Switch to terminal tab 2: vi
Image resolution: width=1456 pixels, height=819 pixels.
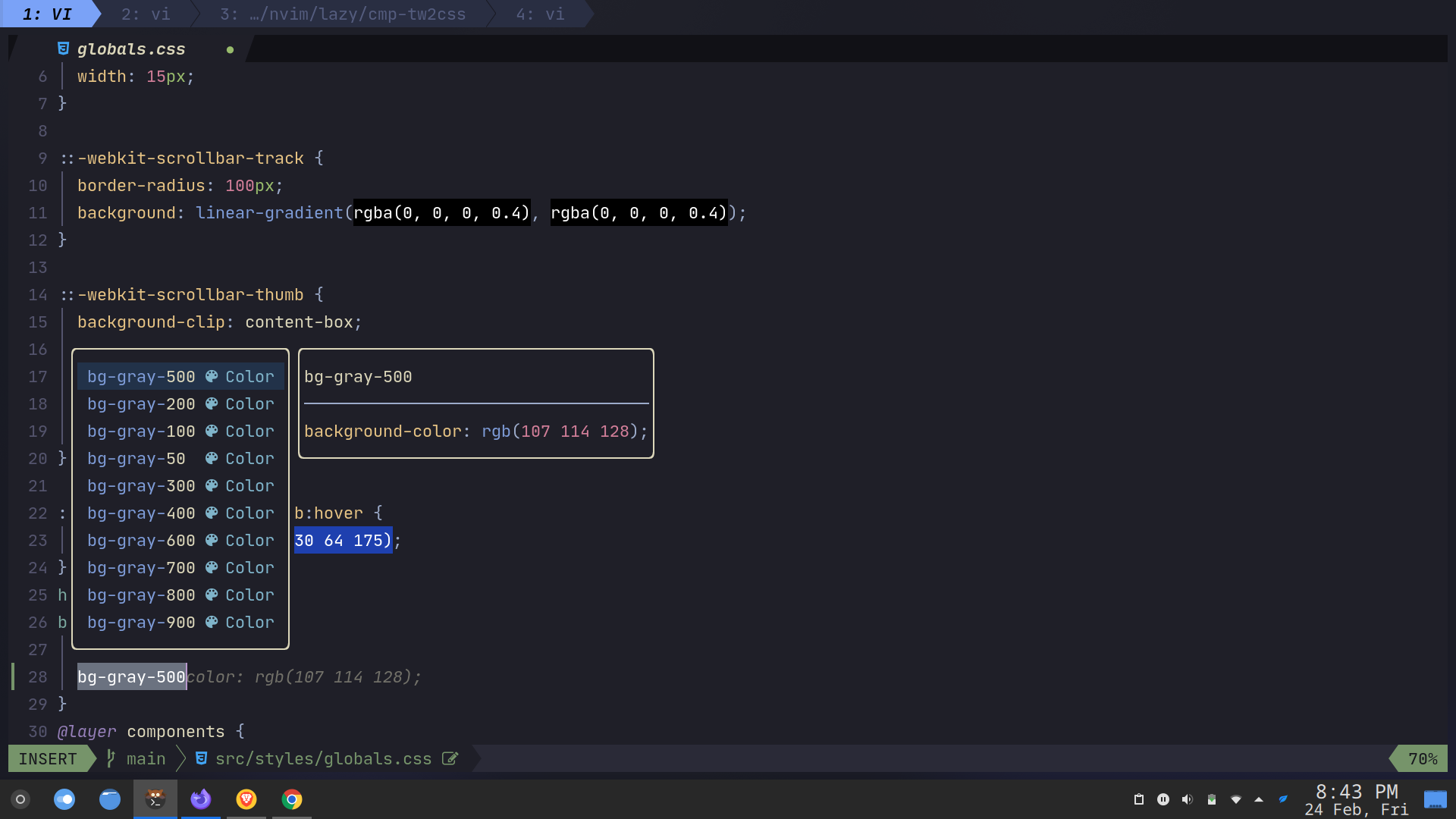146,14
